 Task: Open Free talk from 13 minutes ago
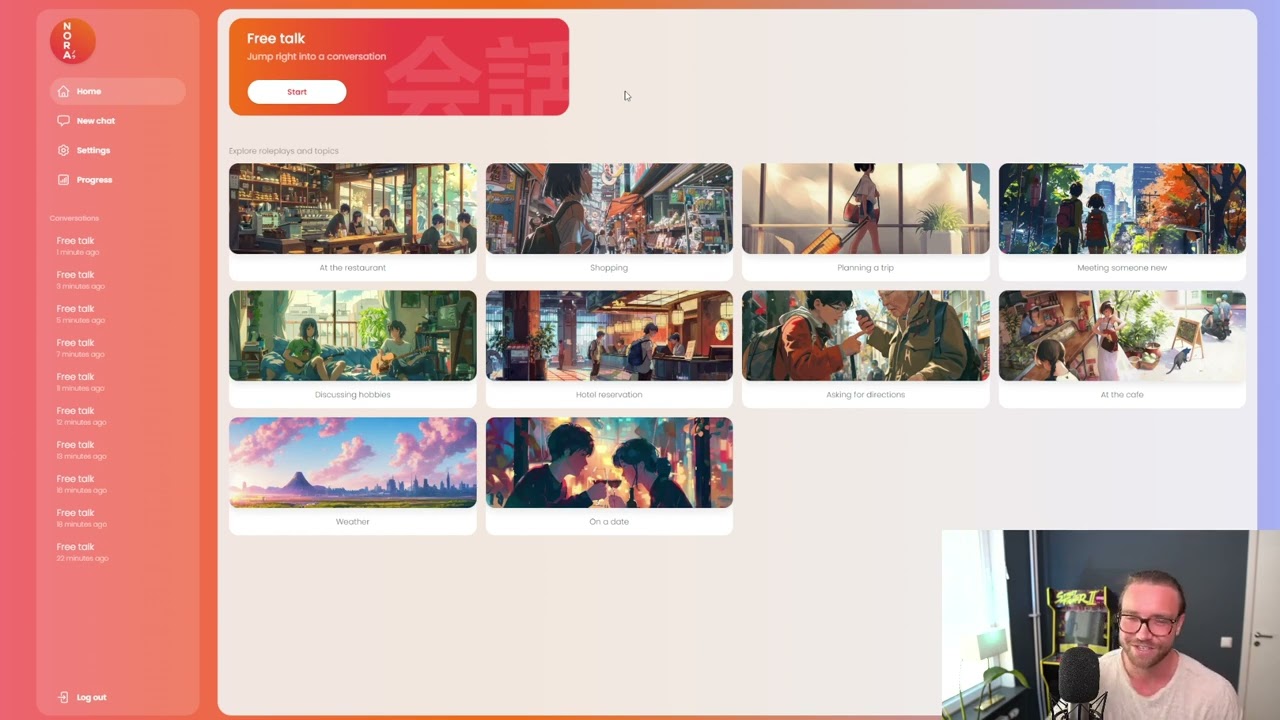click(x=80, y=450)
